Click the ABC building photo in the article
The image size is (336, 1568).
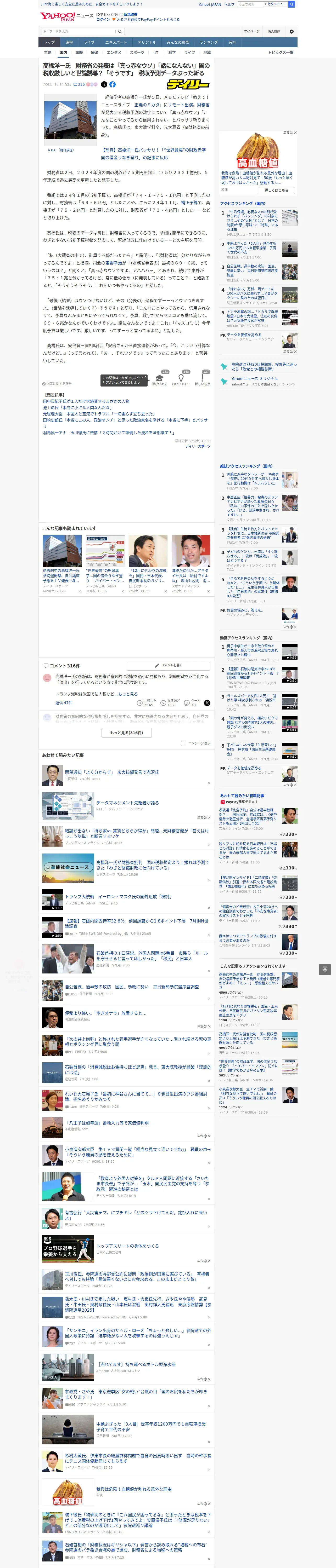coord(71,119)
